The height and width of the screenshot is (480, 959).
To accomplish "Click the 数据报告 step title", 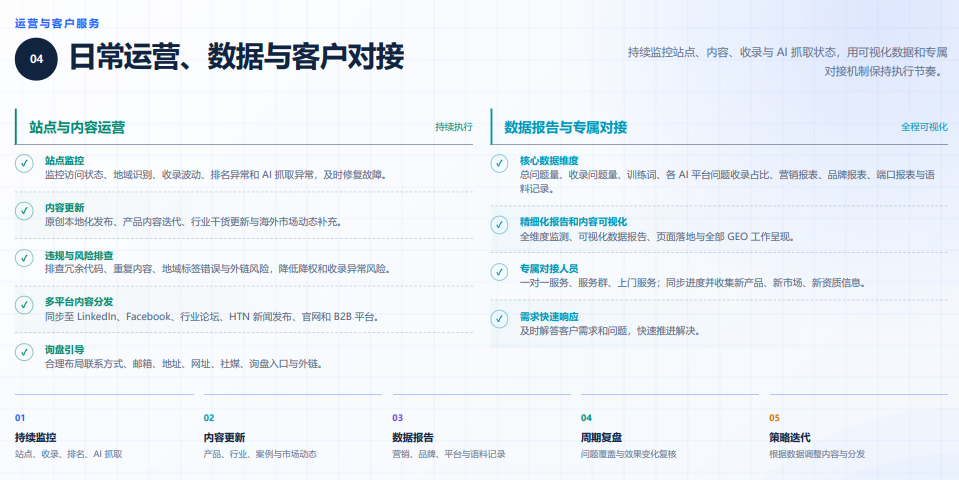I will pyautogui.click(x=413, y=438).
